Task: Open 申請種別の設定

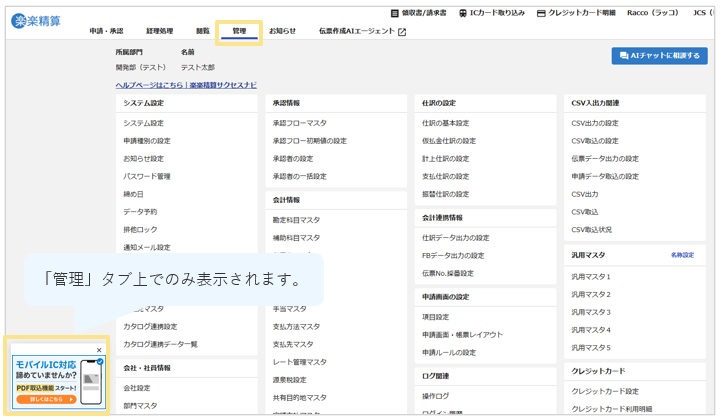Action: point(147,141)
